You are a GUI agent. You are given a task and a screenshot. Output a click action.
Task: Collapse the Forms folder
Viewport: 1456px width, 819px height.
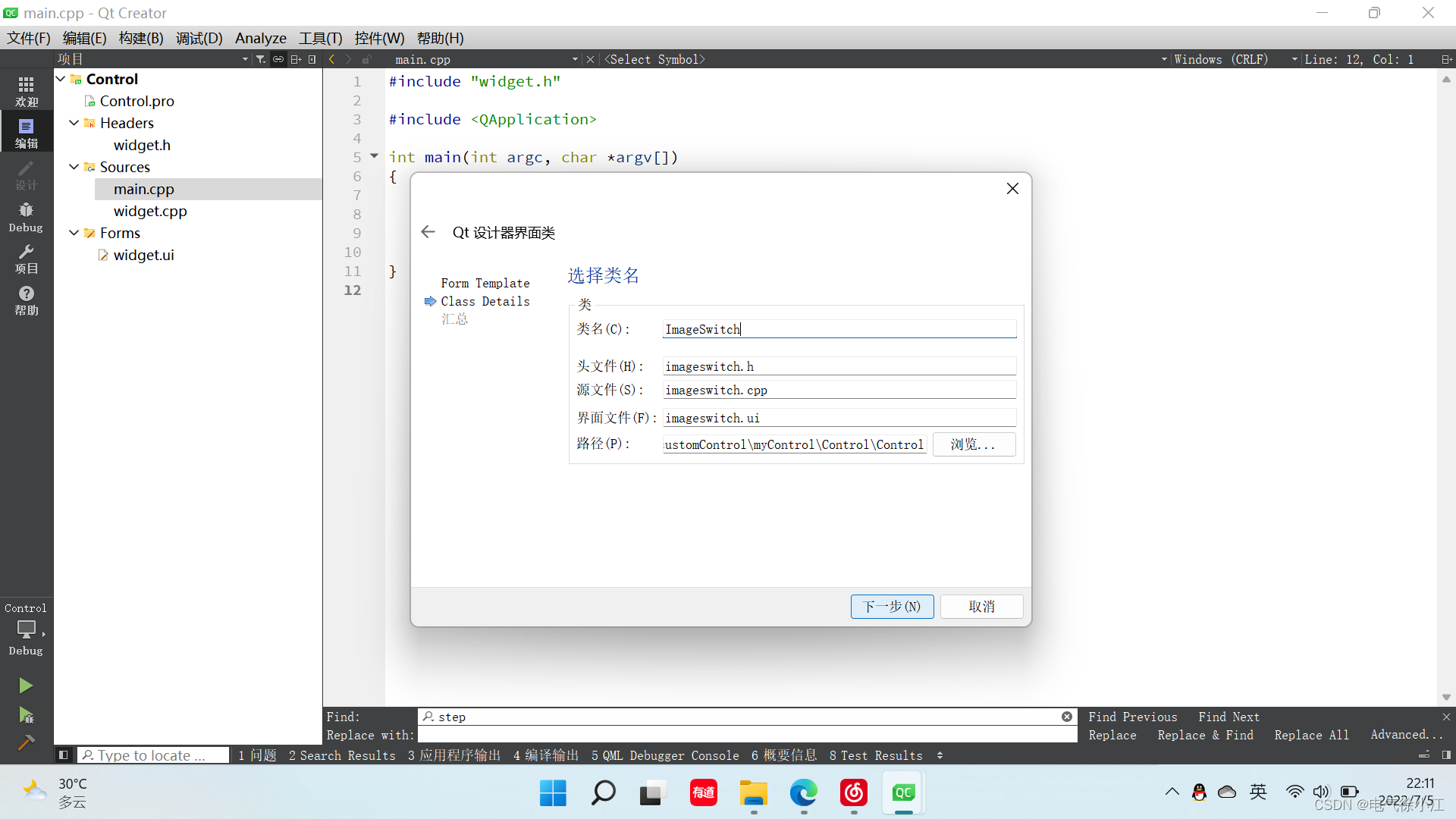pyautogui.click(x=74, y=233)
